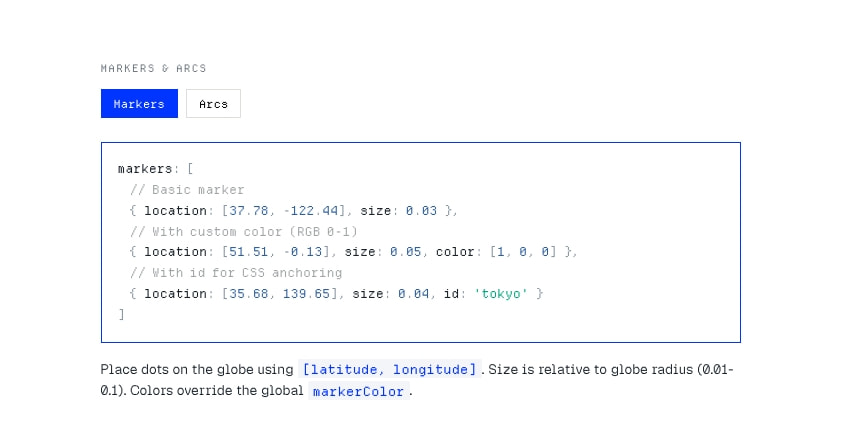Screen dimensions: 845x443
Task: Switch to the Arcs tab
Action: [x=213, y=103]
